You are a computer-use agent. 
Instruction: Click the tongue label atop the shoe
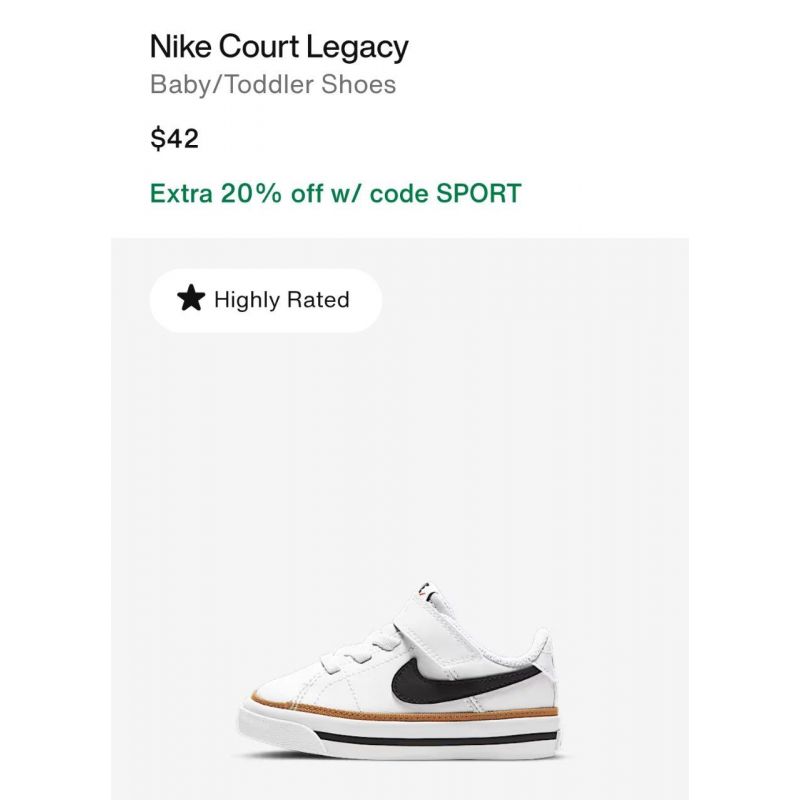pos(428,590)
